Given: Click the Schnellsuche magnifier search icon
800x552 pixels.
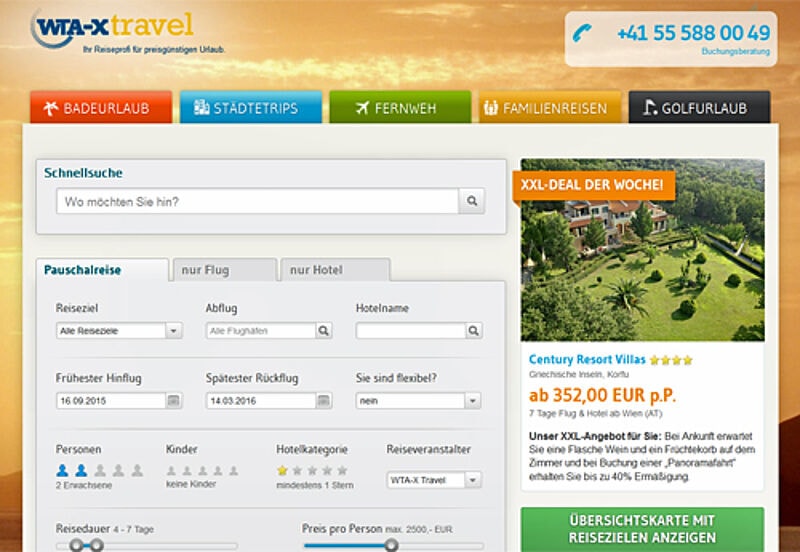Looking at the screenshot, I should coord(472,201).
